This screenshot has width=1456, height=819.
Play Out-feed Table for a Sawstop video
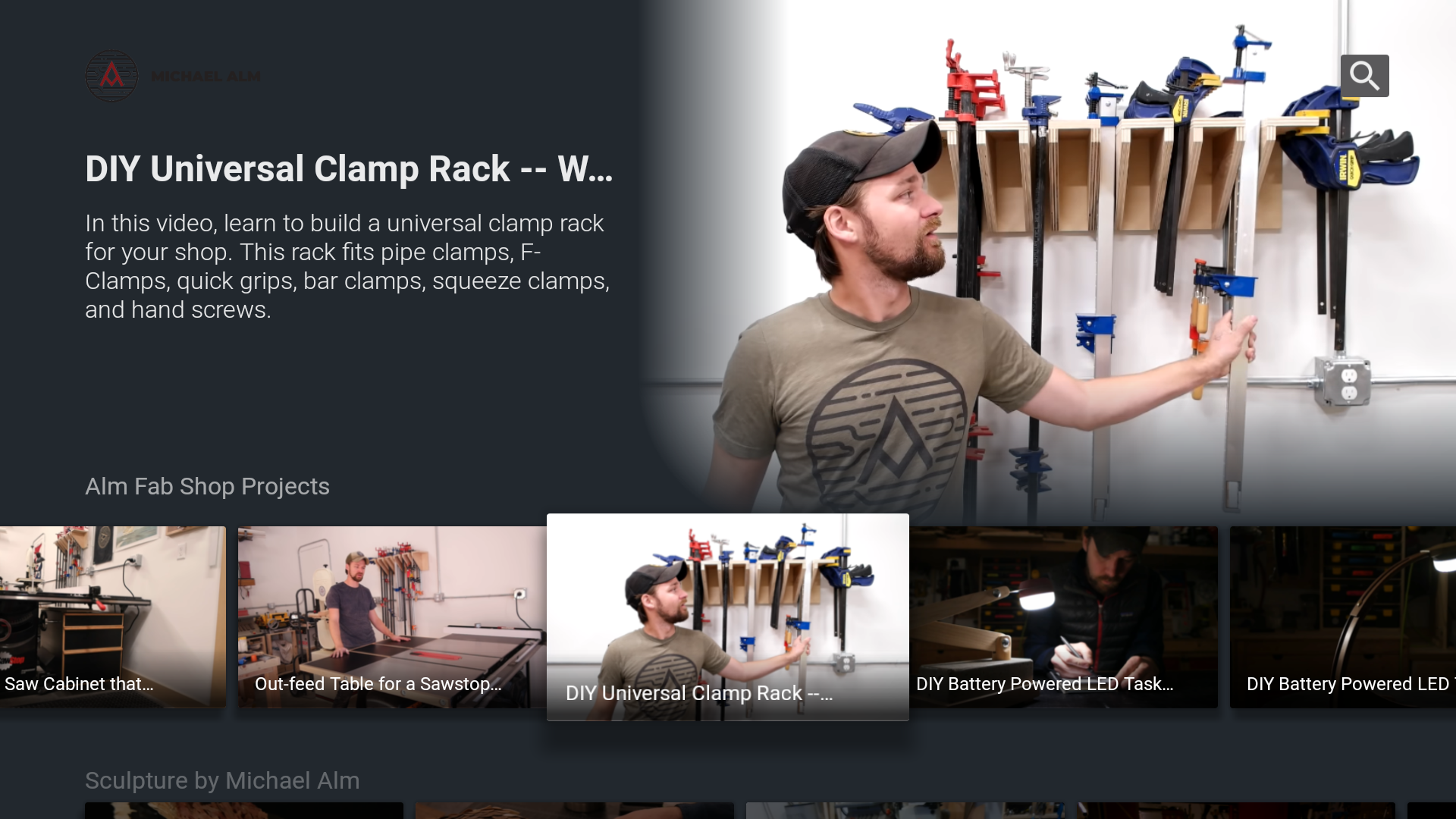pyautogui.click(x=392, y=617)
